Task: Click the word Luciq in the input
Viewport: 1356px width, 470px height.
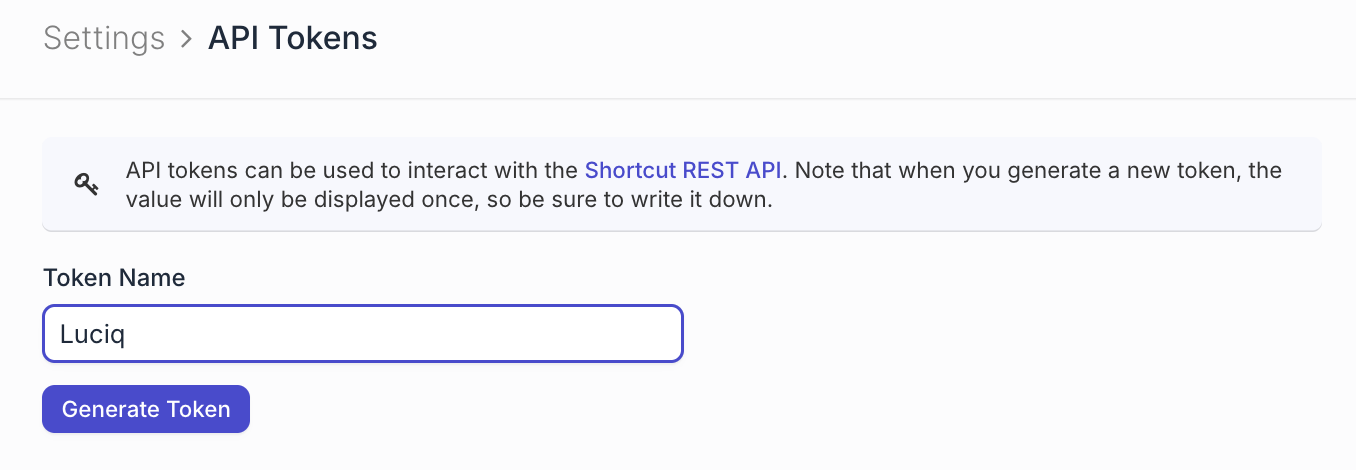Action: [x=92, y=334]
